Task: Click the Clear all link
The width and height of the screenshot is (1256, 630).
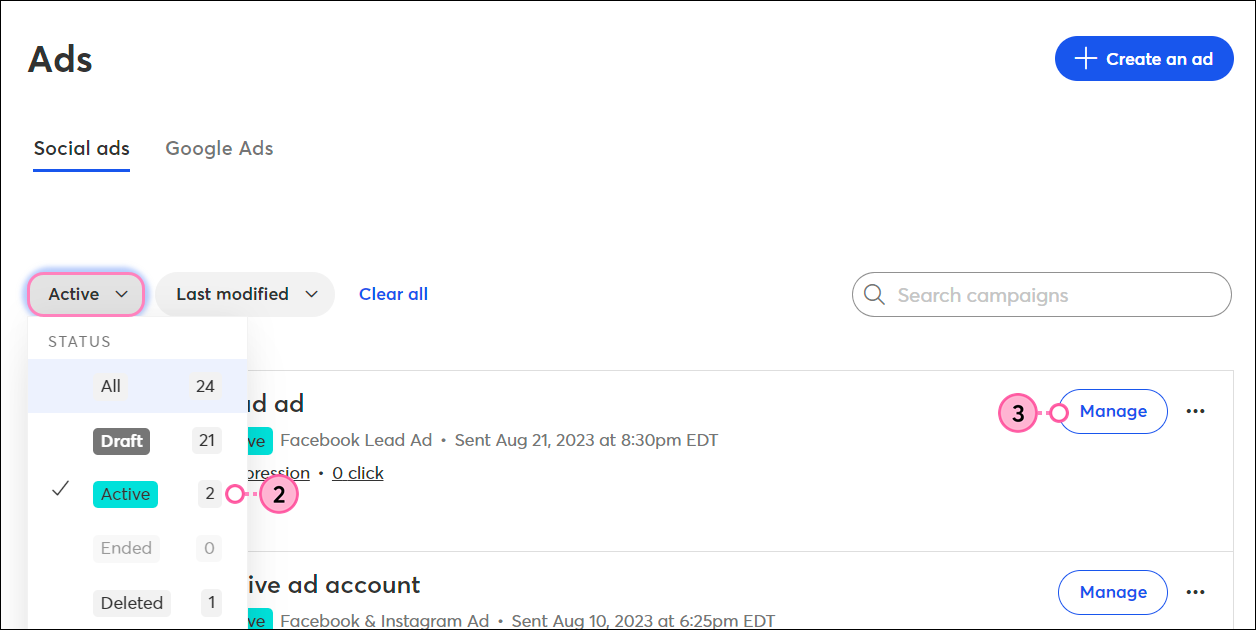Action: pyautogui.click(x=393, y=294)
